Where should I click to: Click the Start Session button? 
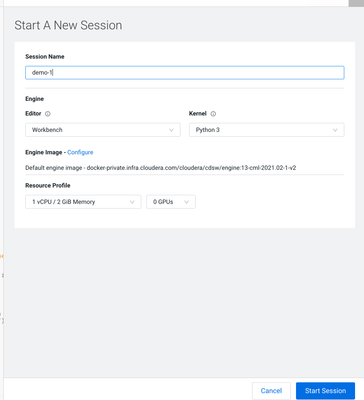pyautogui.click(x=325, y=391)
